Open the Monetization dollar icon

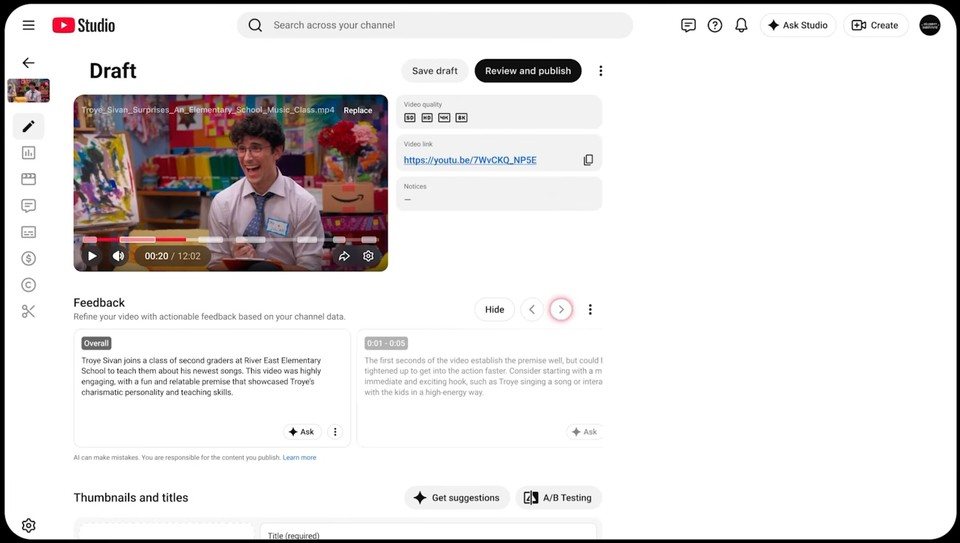[x=28, y=258]
